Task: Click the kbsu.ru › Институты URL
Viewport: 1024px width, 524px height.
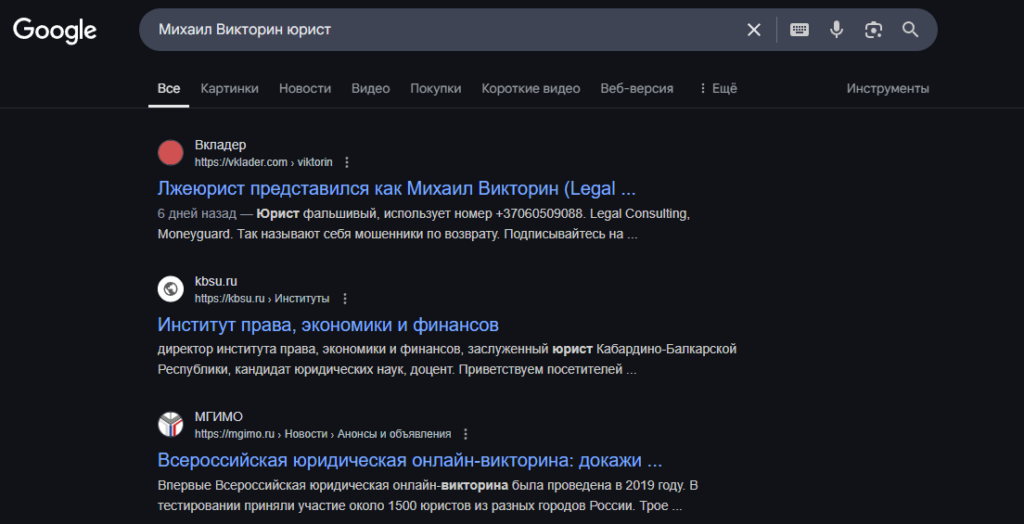Action: click(x=262, y=299)
